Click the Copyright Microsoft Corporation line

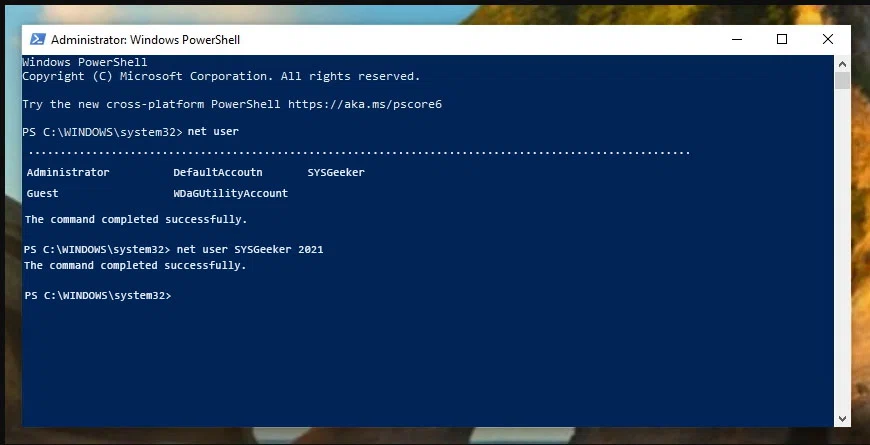point(221,77)
